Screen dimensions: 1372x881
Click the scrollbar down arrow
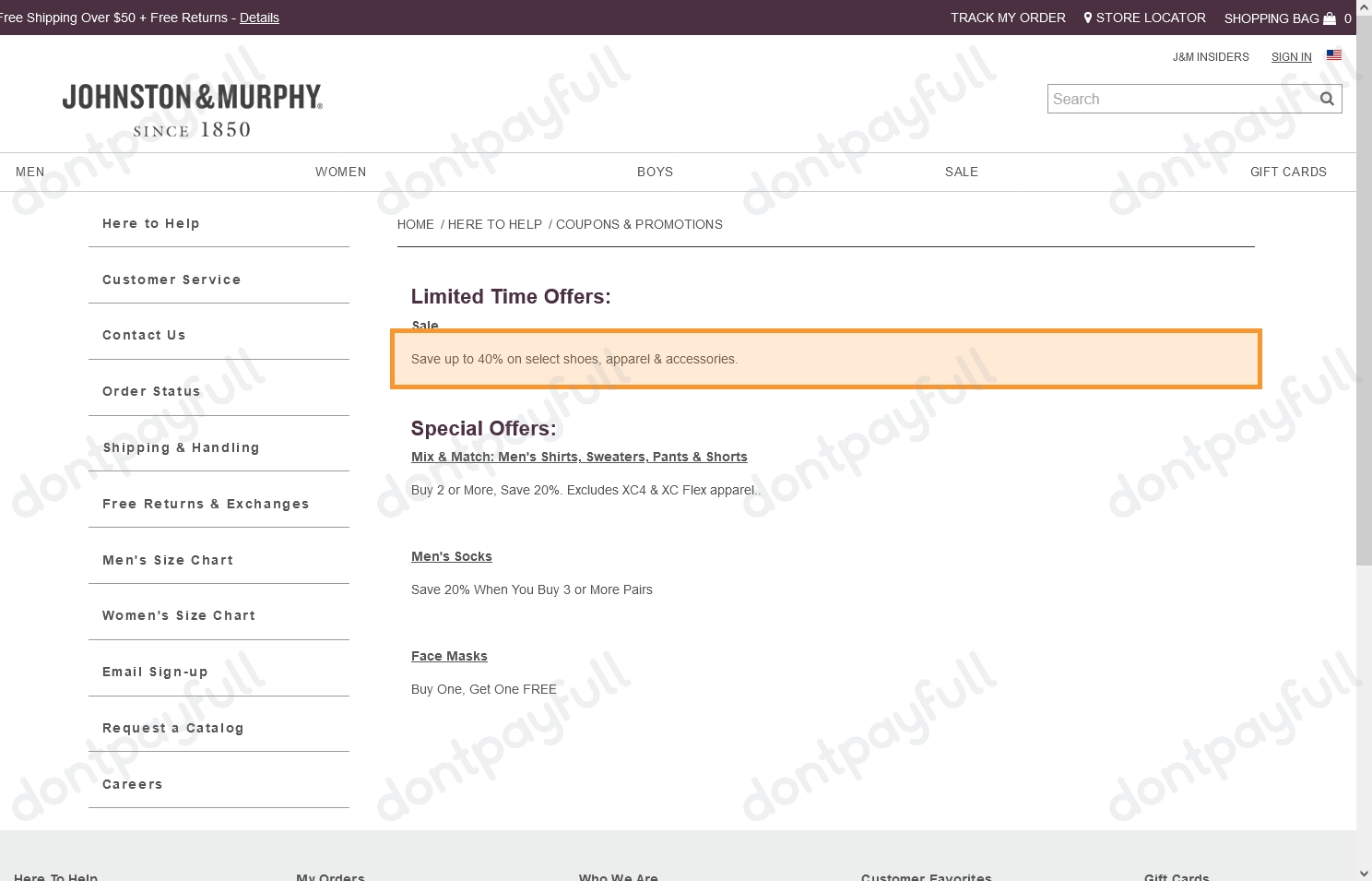(1364, 873)
